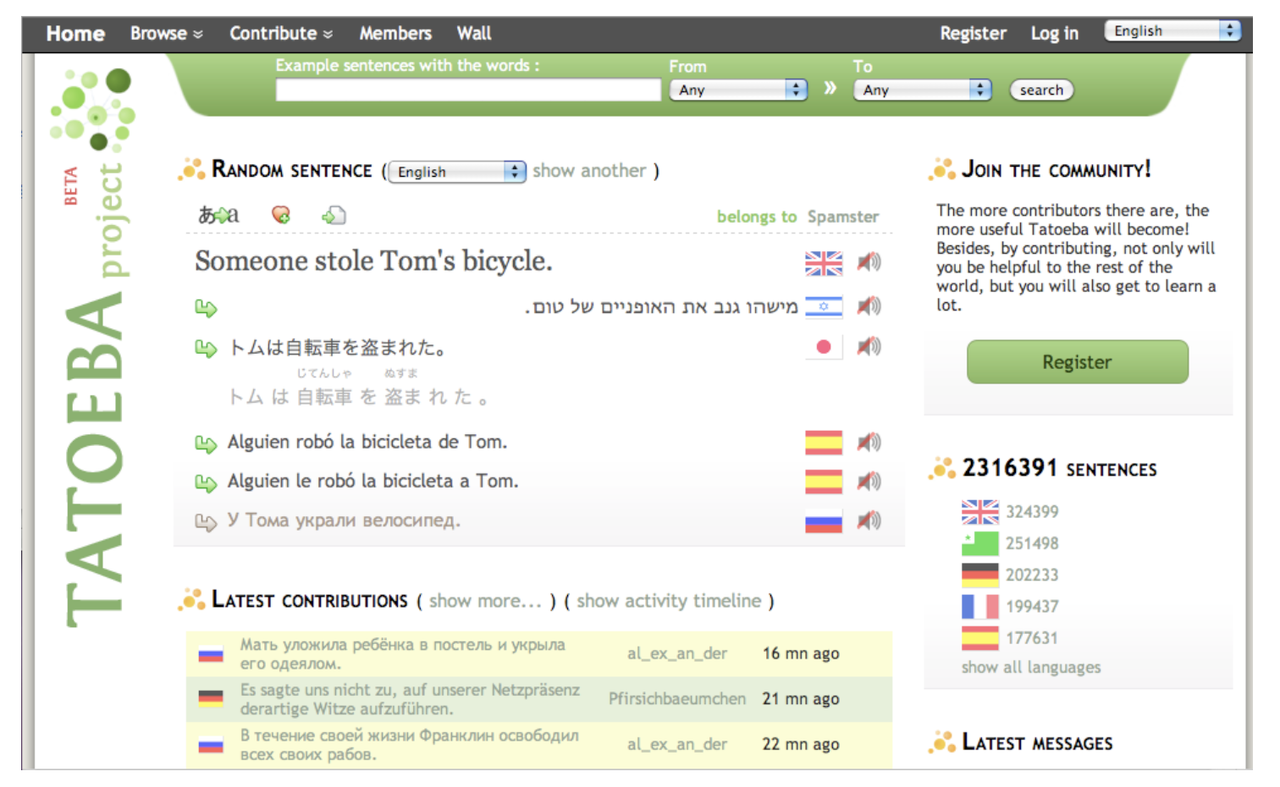Click German flag in sentence statistics
1280x787 pixels.
[x=980, y=575]
